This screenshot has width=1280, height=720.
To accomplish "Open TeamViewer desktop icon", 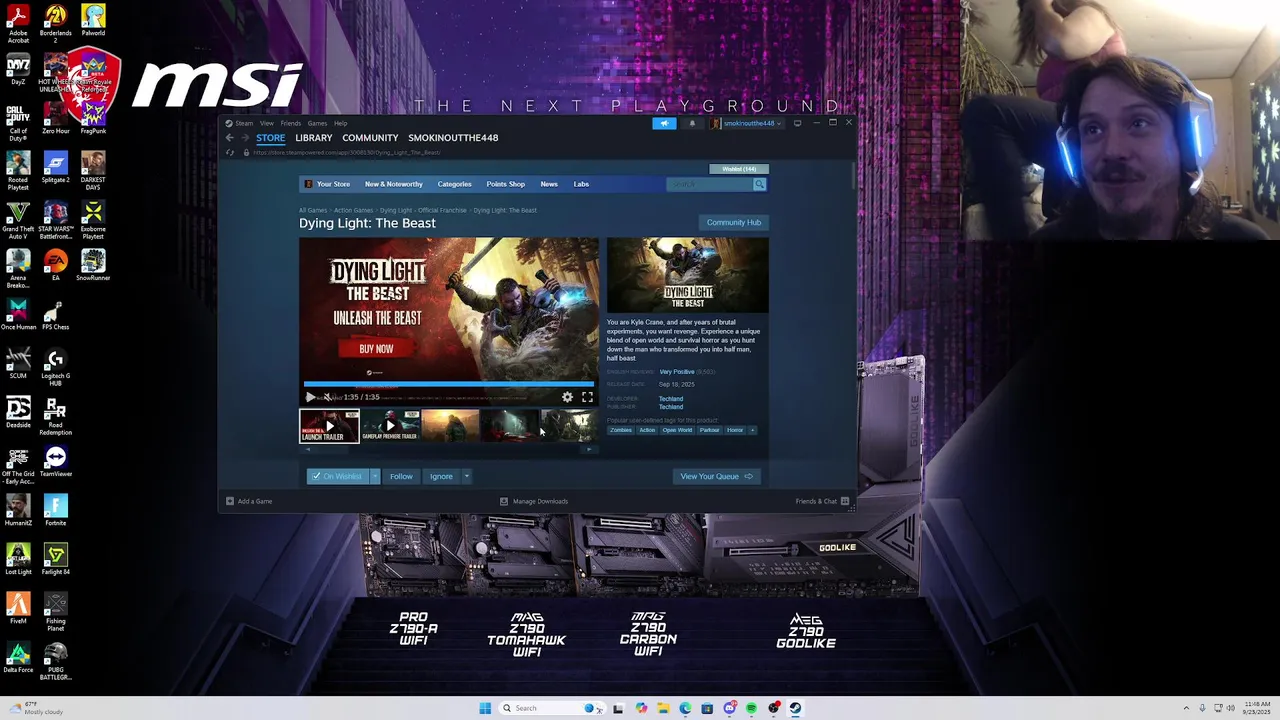I will point(55,461).
